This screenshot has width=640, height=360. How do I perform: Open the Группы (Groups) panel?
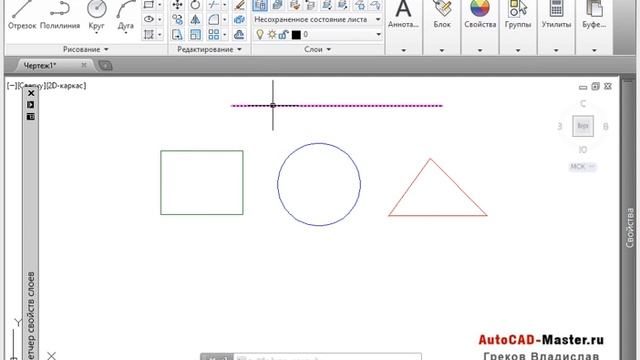point(518,15)
